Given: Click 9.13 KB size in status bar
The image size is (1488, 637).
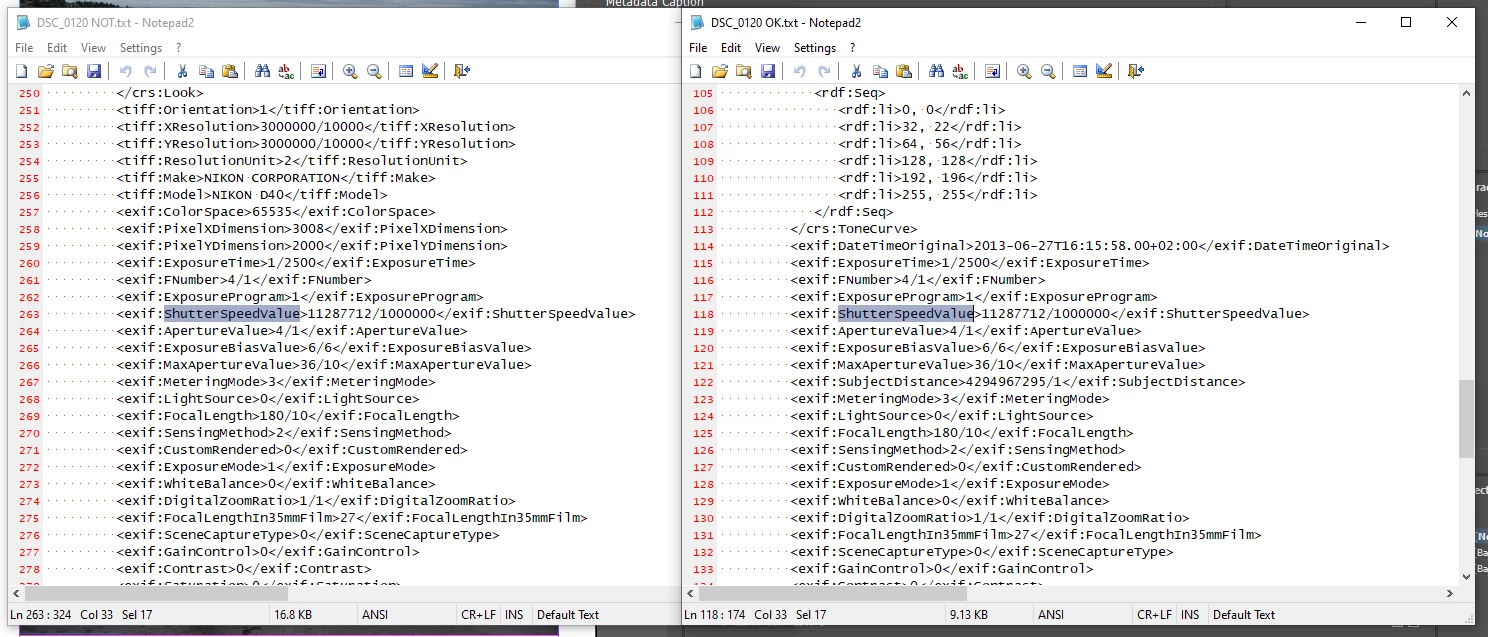Looking at the screenshot, I should pyautogui.click(x=969, y=615).
